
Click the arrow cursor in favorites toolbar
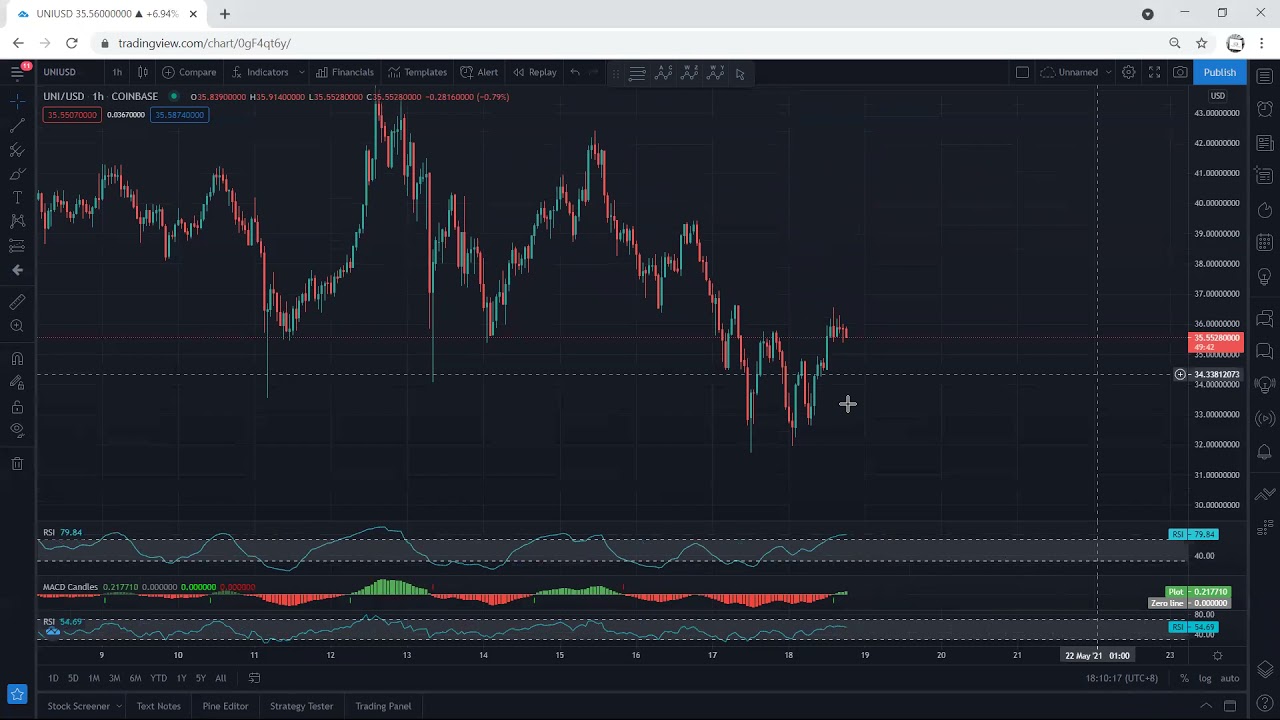(x=740, y=73)
